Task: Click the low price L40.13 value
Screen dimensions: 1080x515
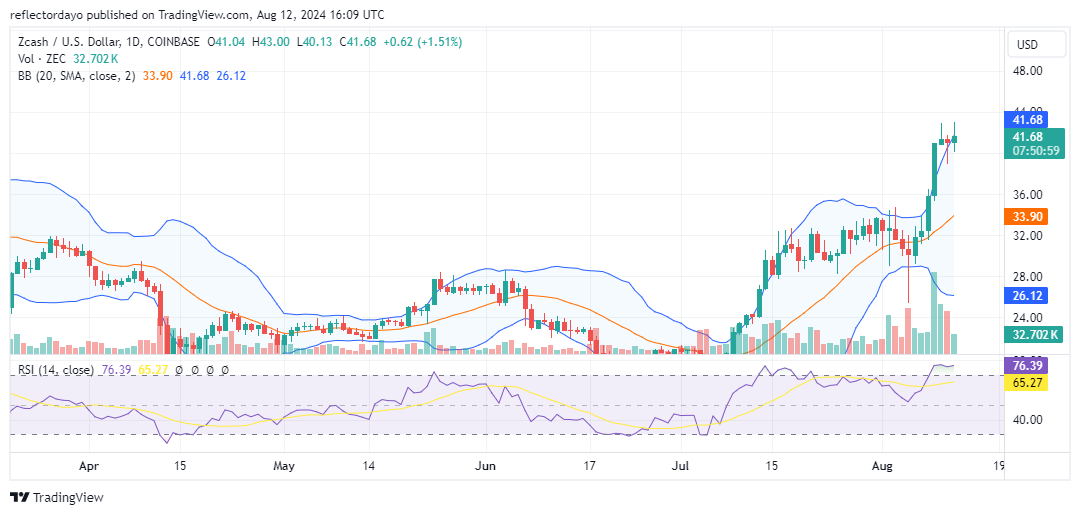Action: [x=314, y=42]
